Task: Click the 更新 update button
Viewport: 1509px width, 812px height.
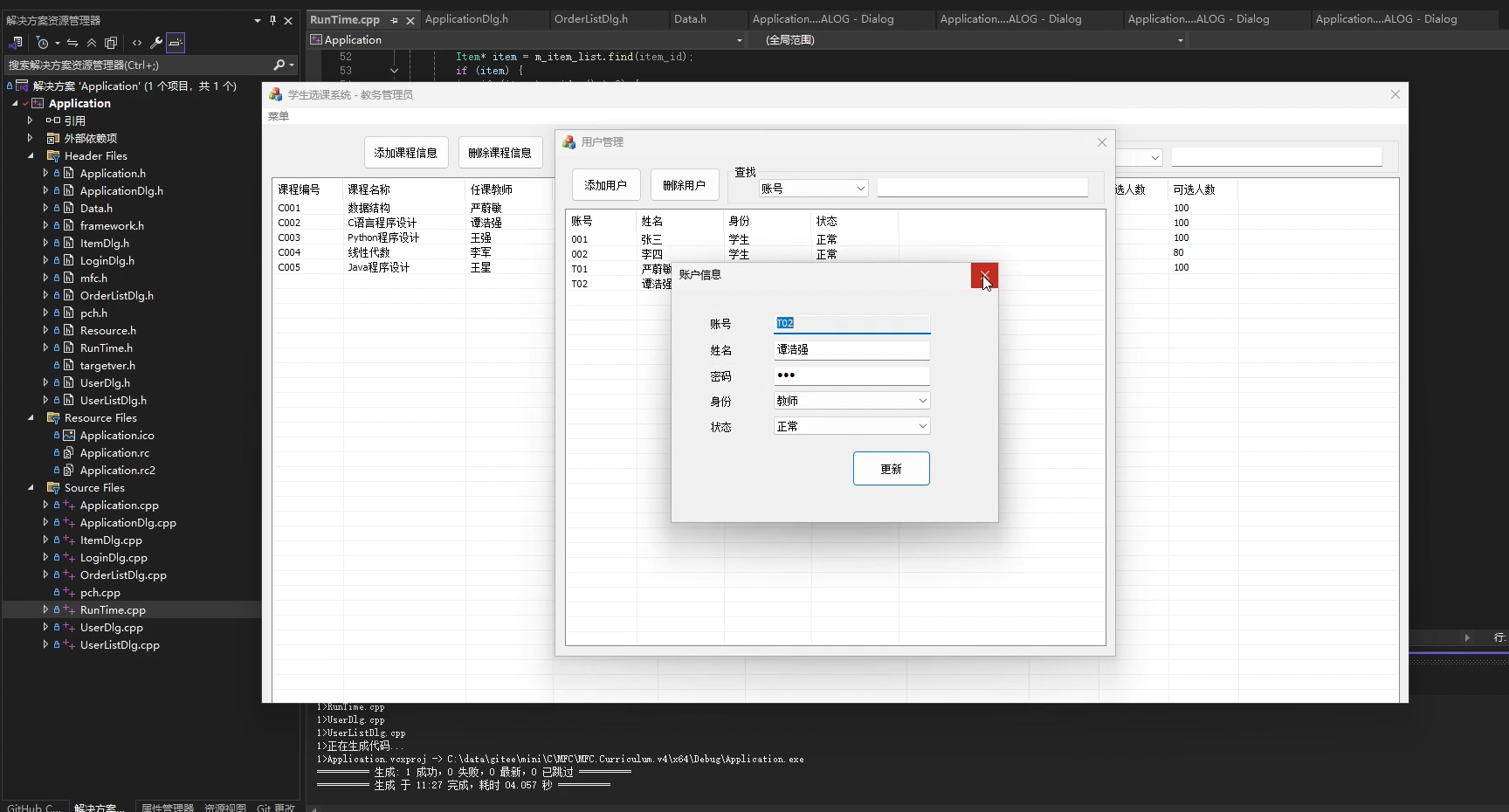Action: click(891, 469)
